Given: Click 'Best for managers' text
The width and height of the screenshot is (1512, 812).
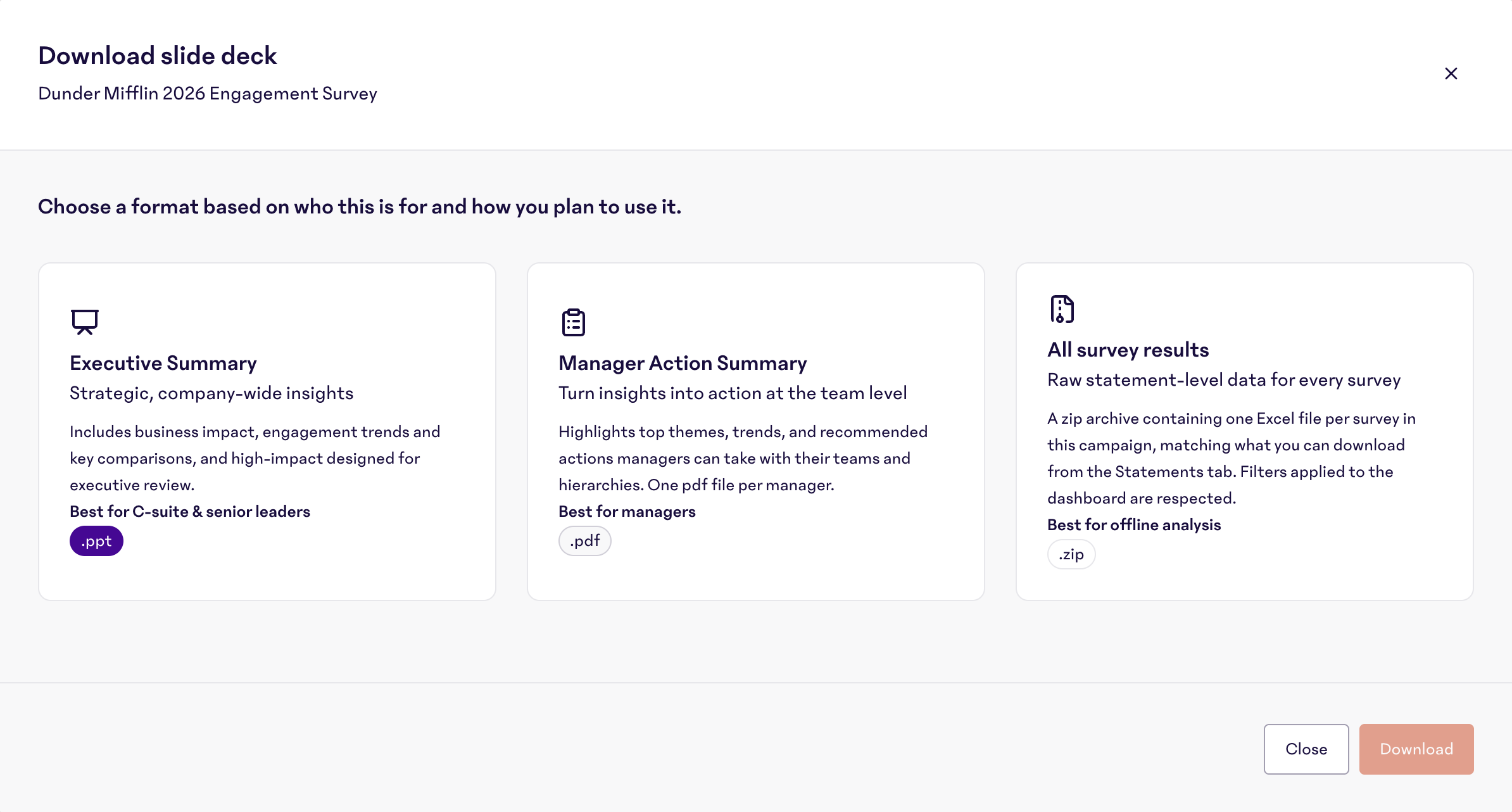Looking at the screenshot, I should pyautogui.click(x=627, y=511).
